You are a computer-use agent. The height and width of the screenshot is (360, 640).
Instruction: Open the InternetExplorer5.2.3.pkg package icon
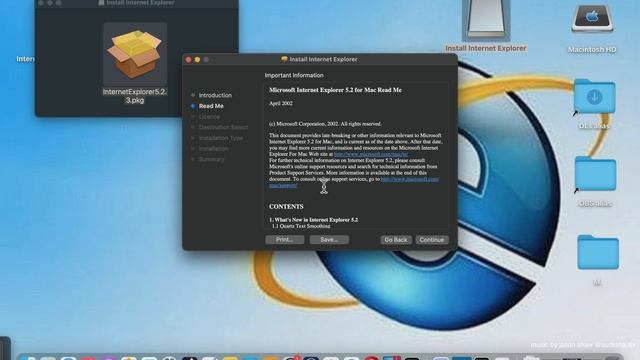[135, 54]
